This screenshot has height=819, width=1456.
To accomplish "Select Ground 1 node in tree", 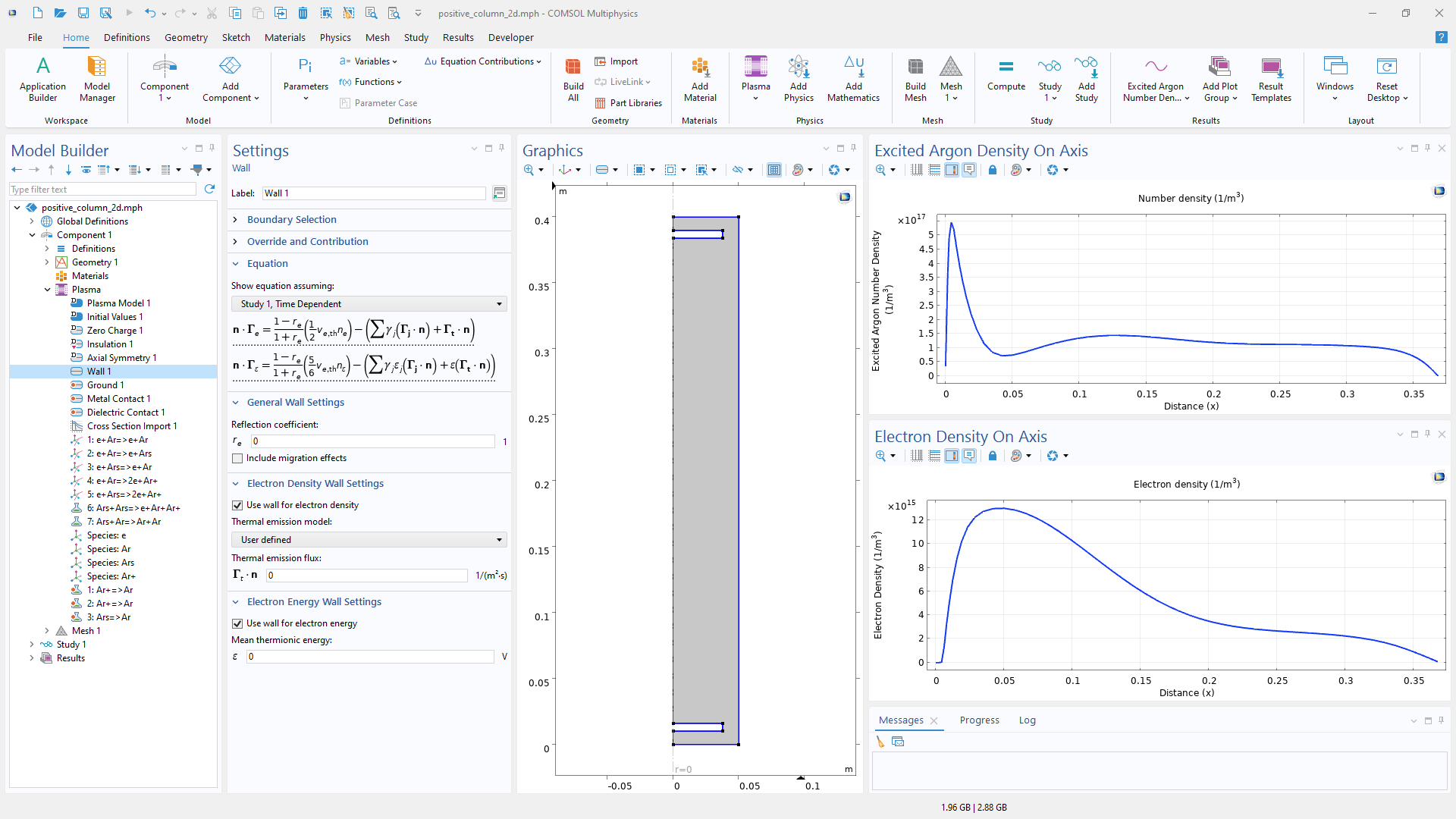I will (x=105, y=385).
